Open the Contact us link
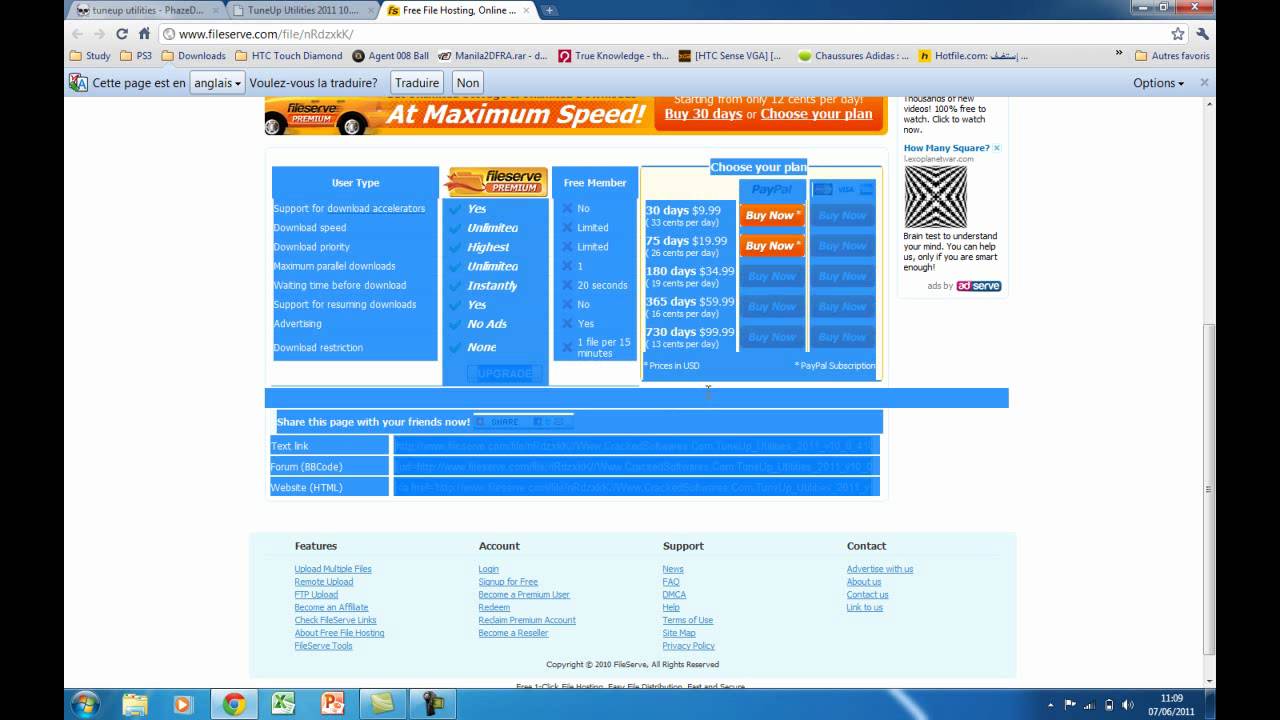 pos(867,595)
